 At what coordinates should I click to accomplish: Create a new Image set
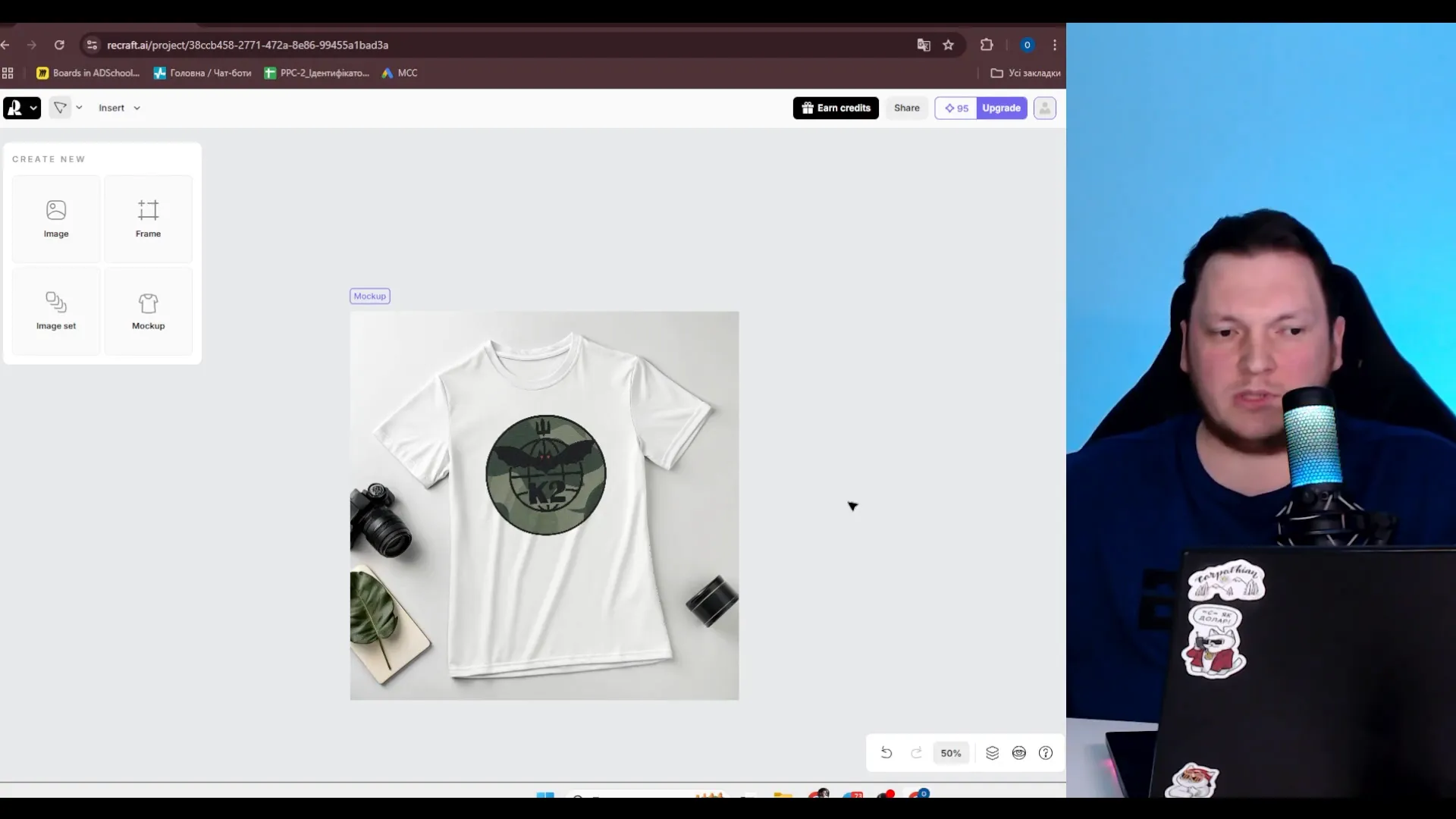coord(56,311)
